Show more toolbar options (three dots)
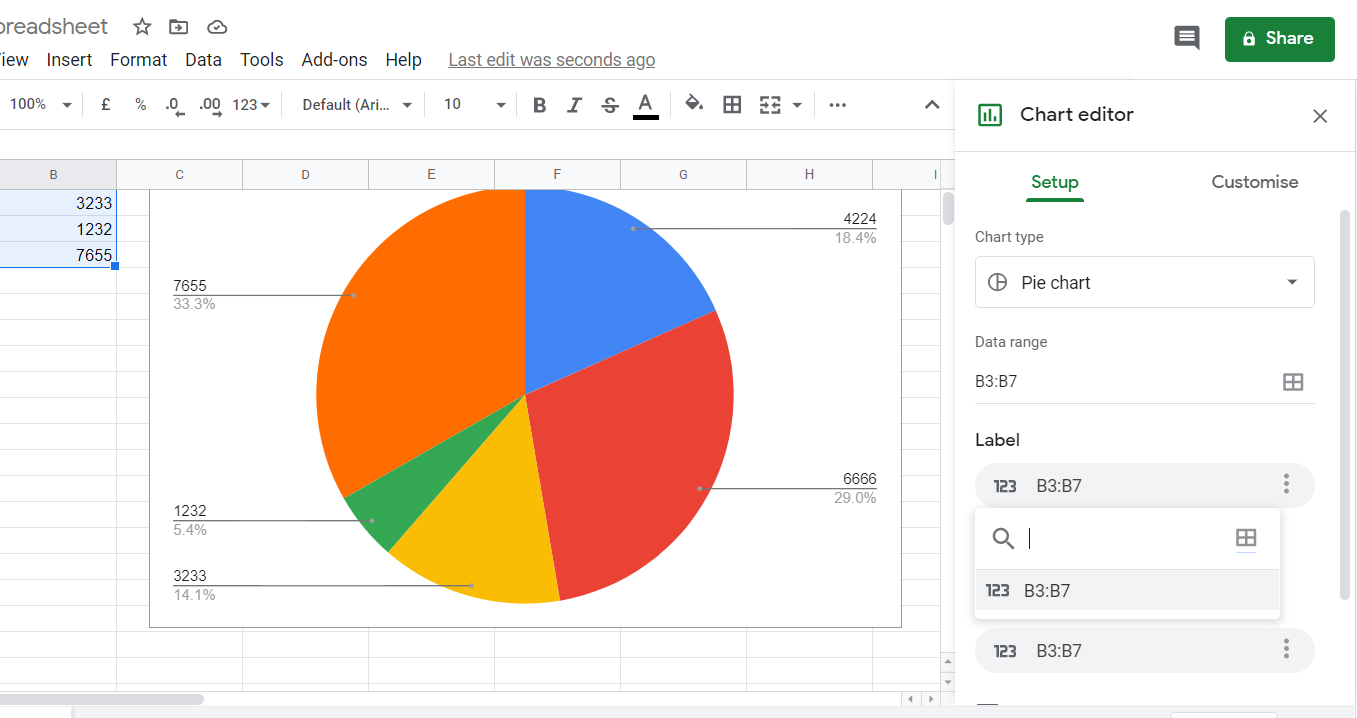The height and width of the screenshot is (718, 1357). [x=838, y=104]
